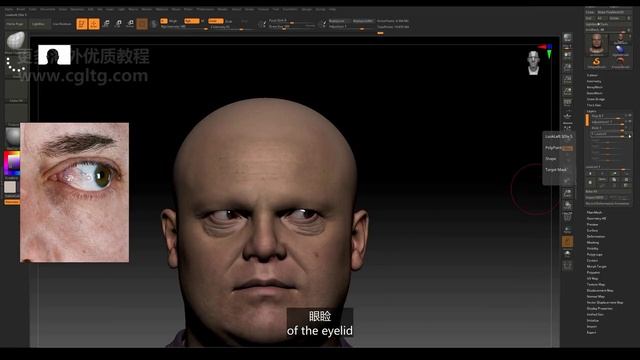Image resolution: width=640 pixels, height=360 pixels.
Task: Expand the Displacement Map subpalette
Action: 600,291
